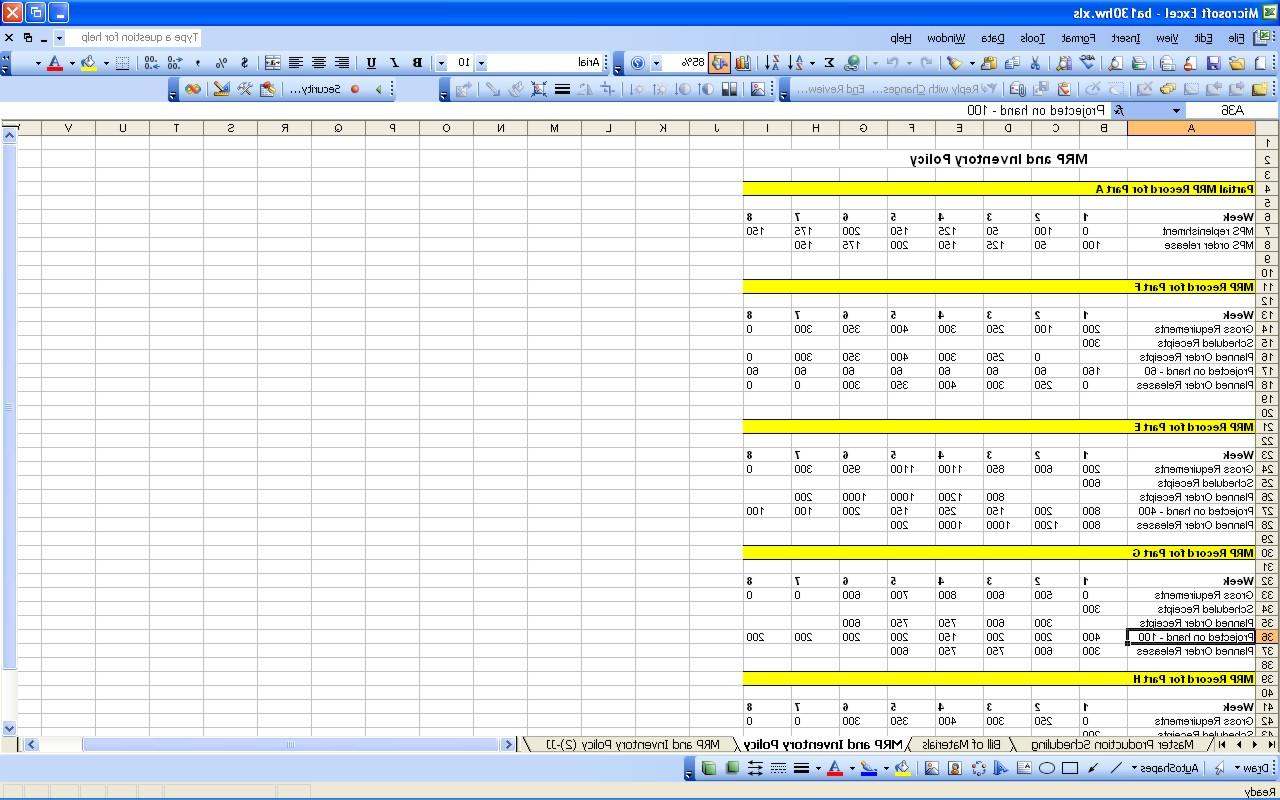Screen dimensions: 1280x800
Task: Run the ABC Spelling check icon
Action: tap(1087, 62)
